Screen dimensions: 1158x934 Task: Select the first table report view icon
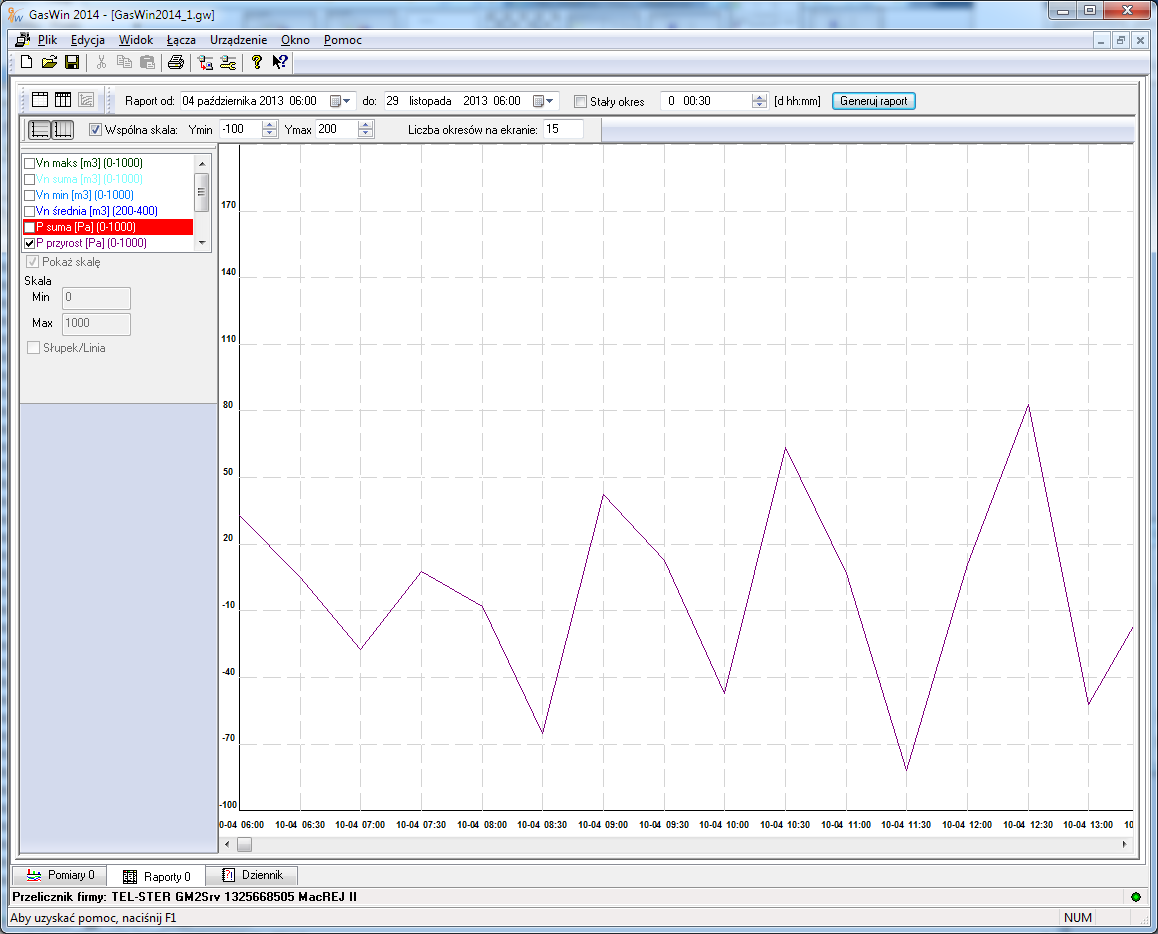(40, 100)
